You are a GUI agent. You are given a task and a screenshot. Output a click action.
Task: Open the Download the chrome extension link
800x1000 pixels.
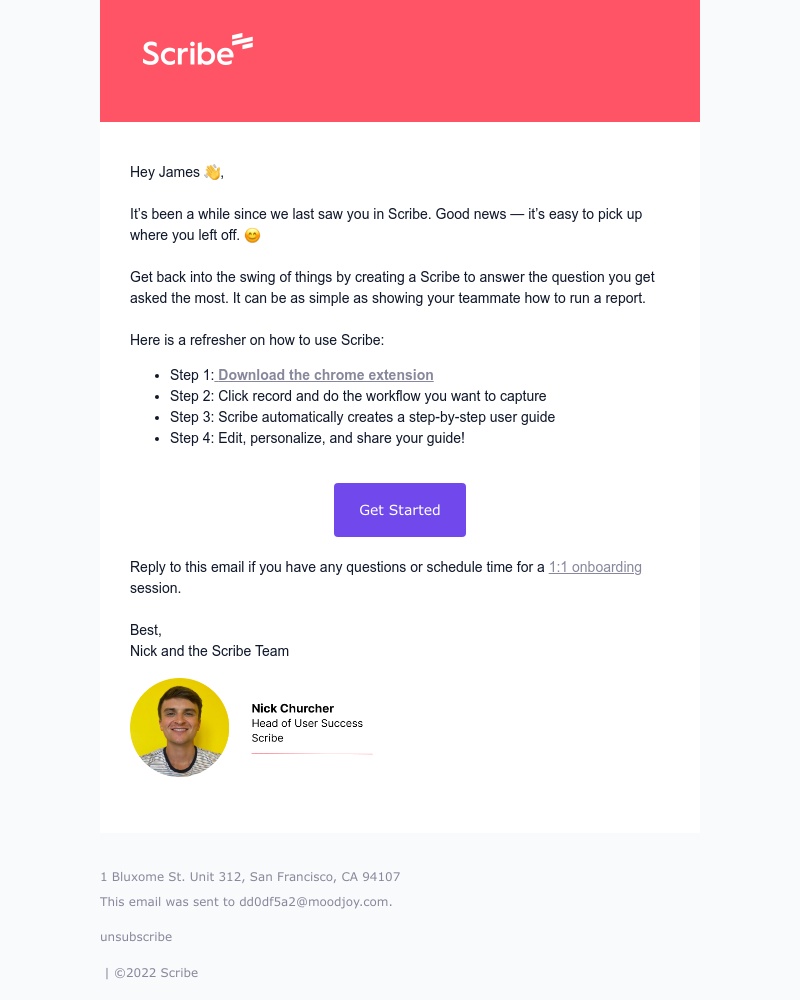(x=325, y=375)
